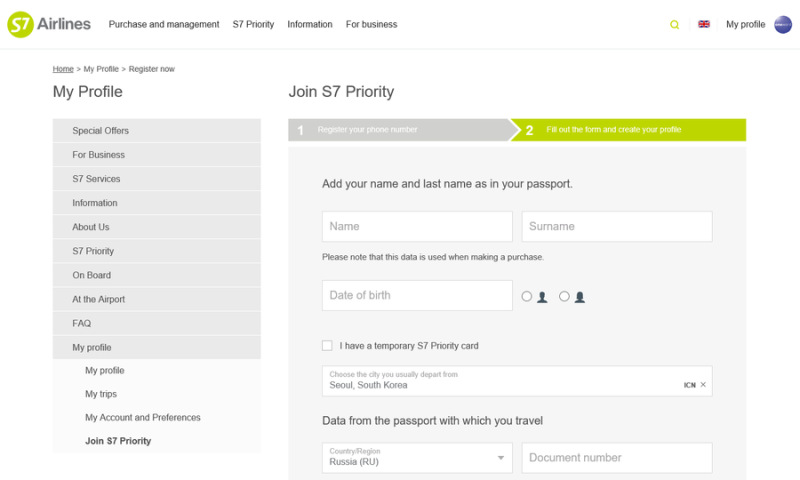800x480 pixels.
Task: Go to 'My trips' in sidebar
Action: [101, 394]
